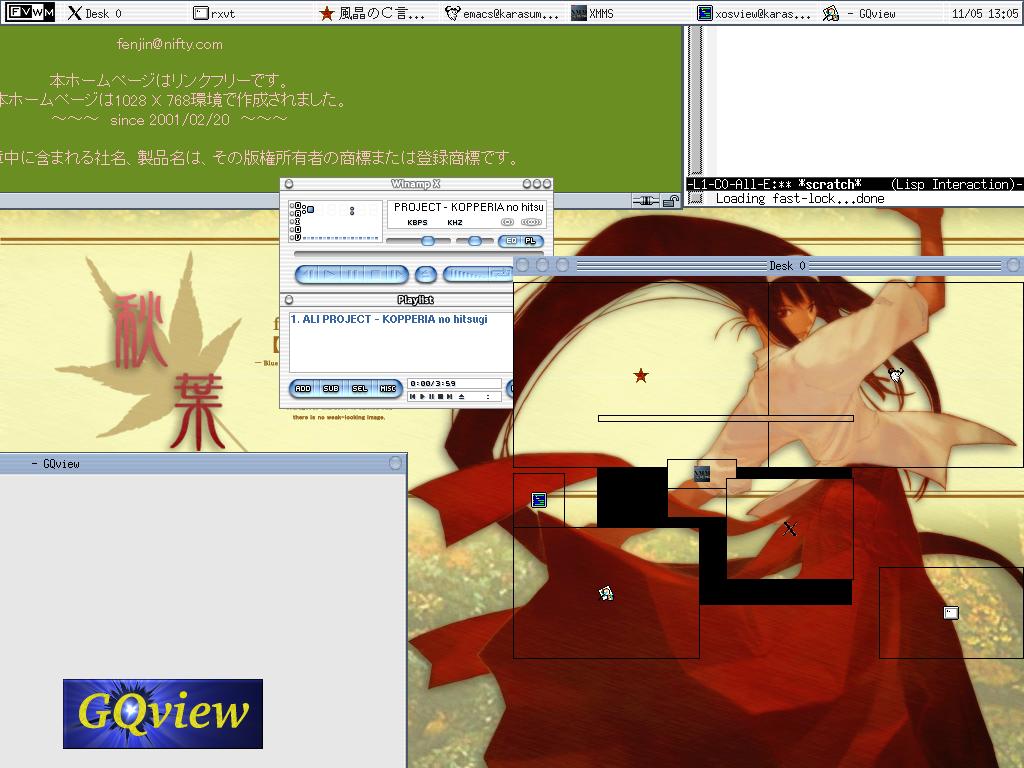Screen dimensions: 1024x768
Task: Click the fenjin@nifty.com email link
Action: (x=170, y=44)
